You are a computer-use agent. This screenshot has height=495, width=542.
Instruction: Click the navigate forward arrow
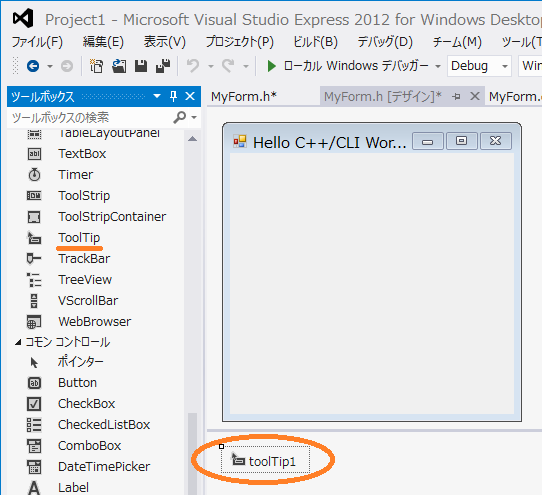(67, 66)
